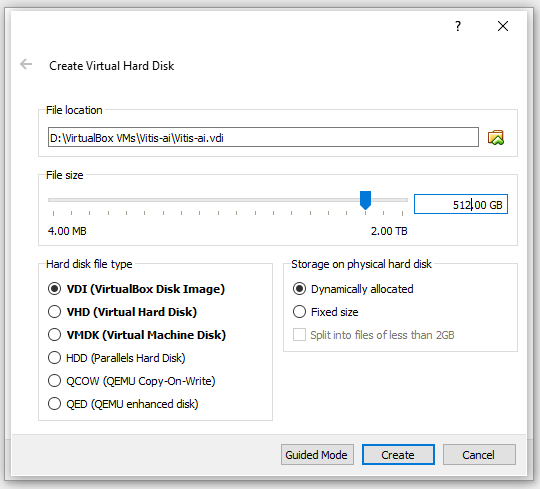Switch to Guided Mode
Image resolution: width=540 pixels, height=489 pixels.
[317, 455]
